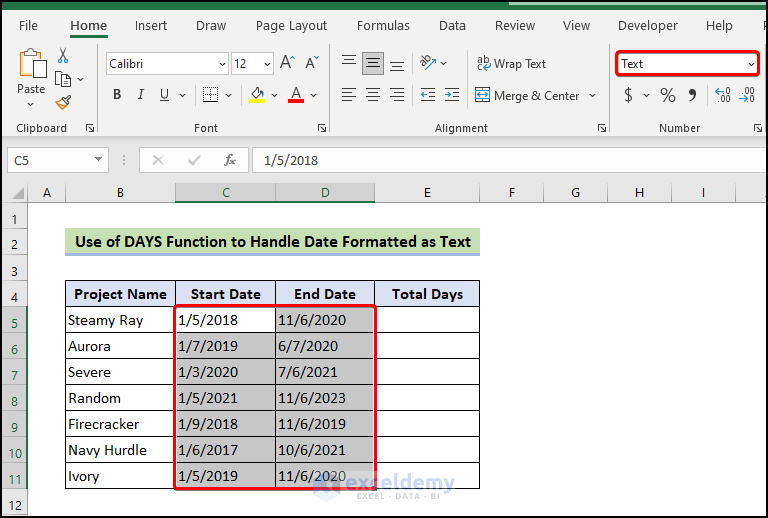This screenshot has height=518, width=768.
Task: Toggle Italic formatting
Action: [142, 95]
